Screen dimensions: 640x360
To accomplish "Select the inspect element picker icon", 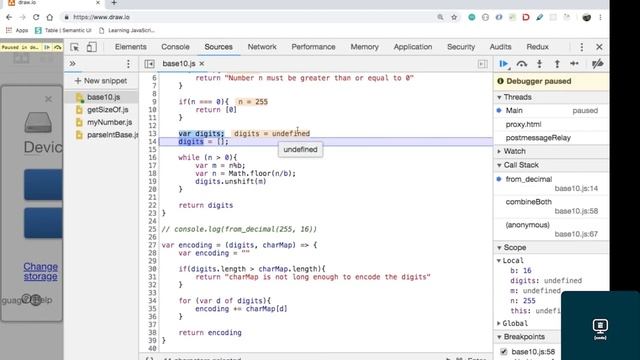I will tap(75, 47).
